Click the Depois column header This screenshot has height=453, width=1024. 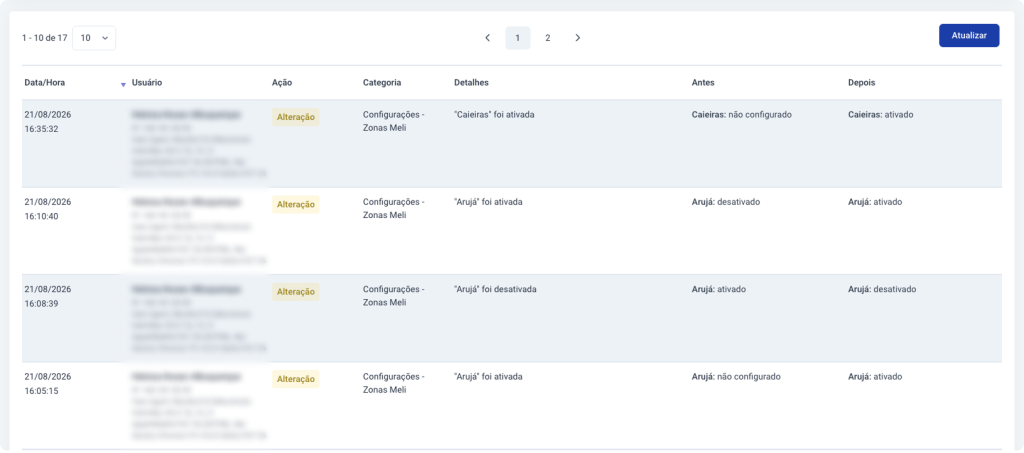tap(861, 83)
